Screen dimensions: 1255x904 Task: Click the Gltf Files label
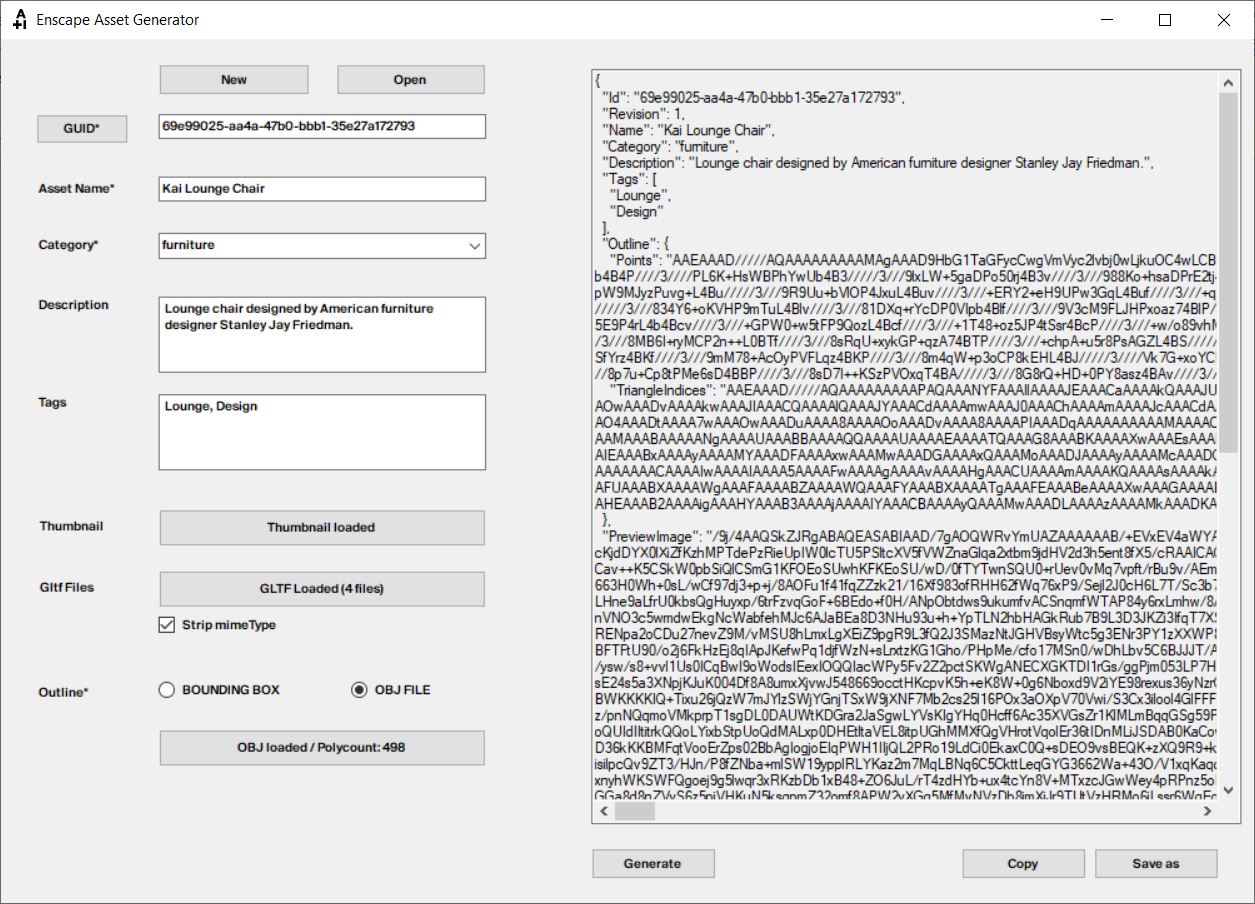(66, 587)
